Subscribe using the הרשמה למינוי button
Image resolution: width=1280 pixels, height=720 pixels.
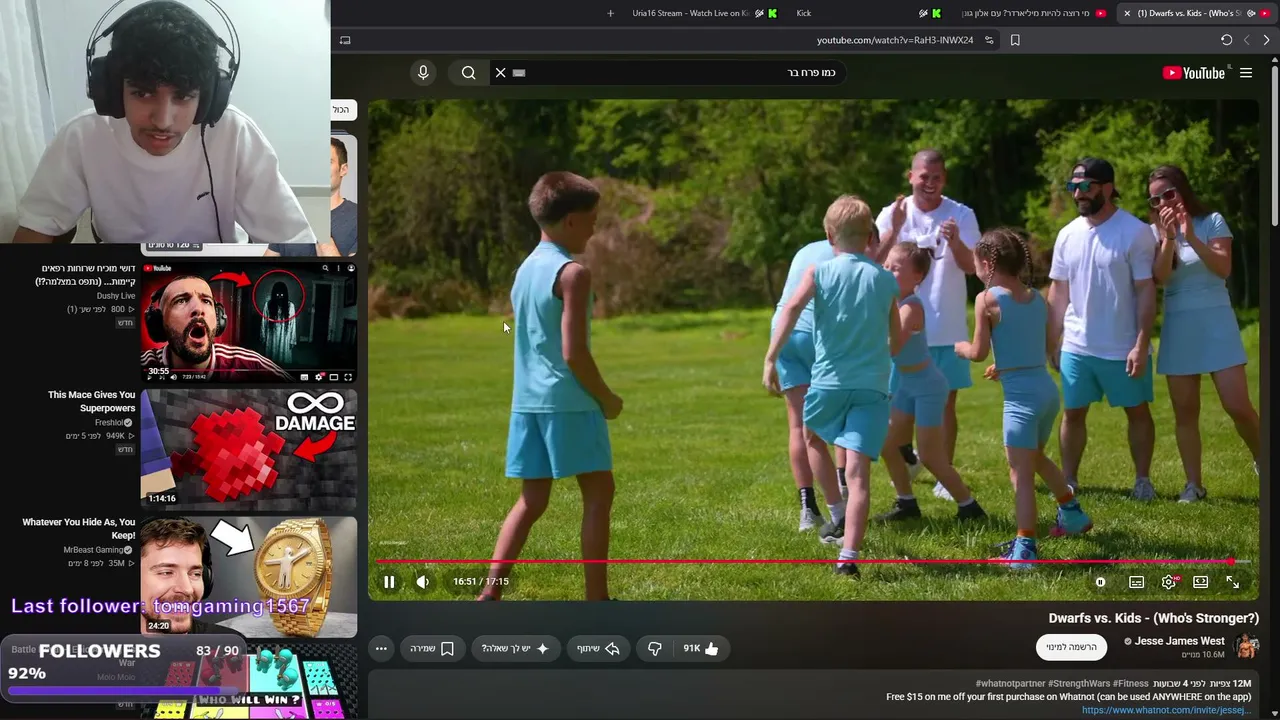pyautogui.click(x=1071, y=647)
